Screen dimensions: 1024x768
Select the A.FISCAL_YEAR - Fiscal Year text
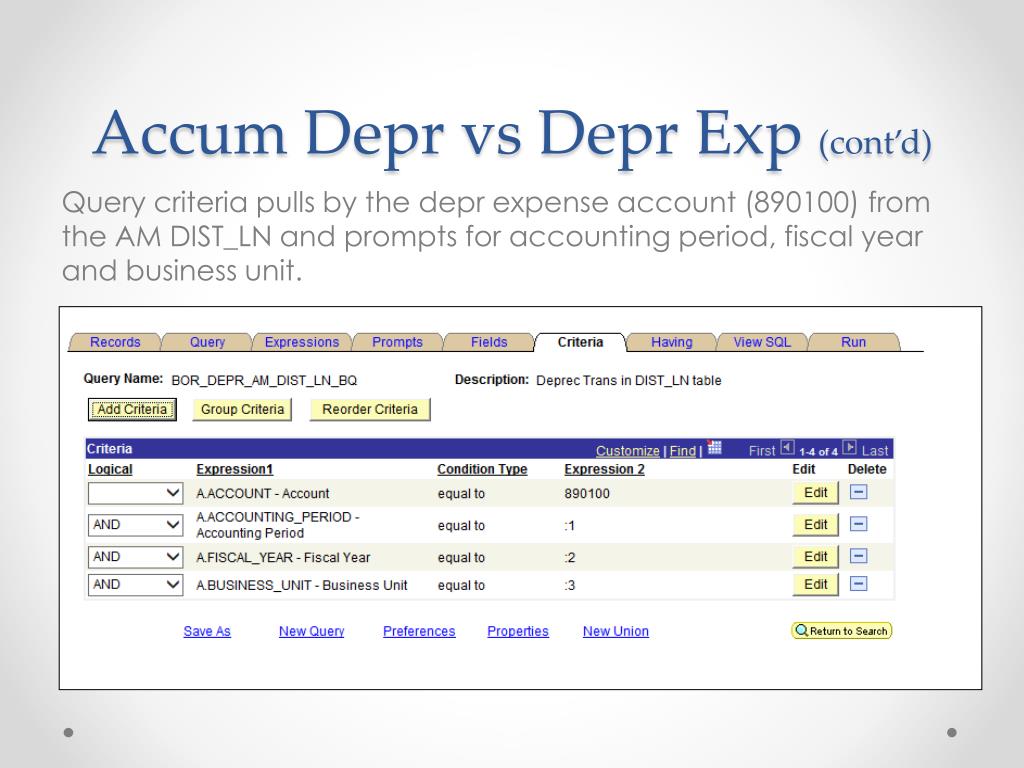[x=283, y=558]
